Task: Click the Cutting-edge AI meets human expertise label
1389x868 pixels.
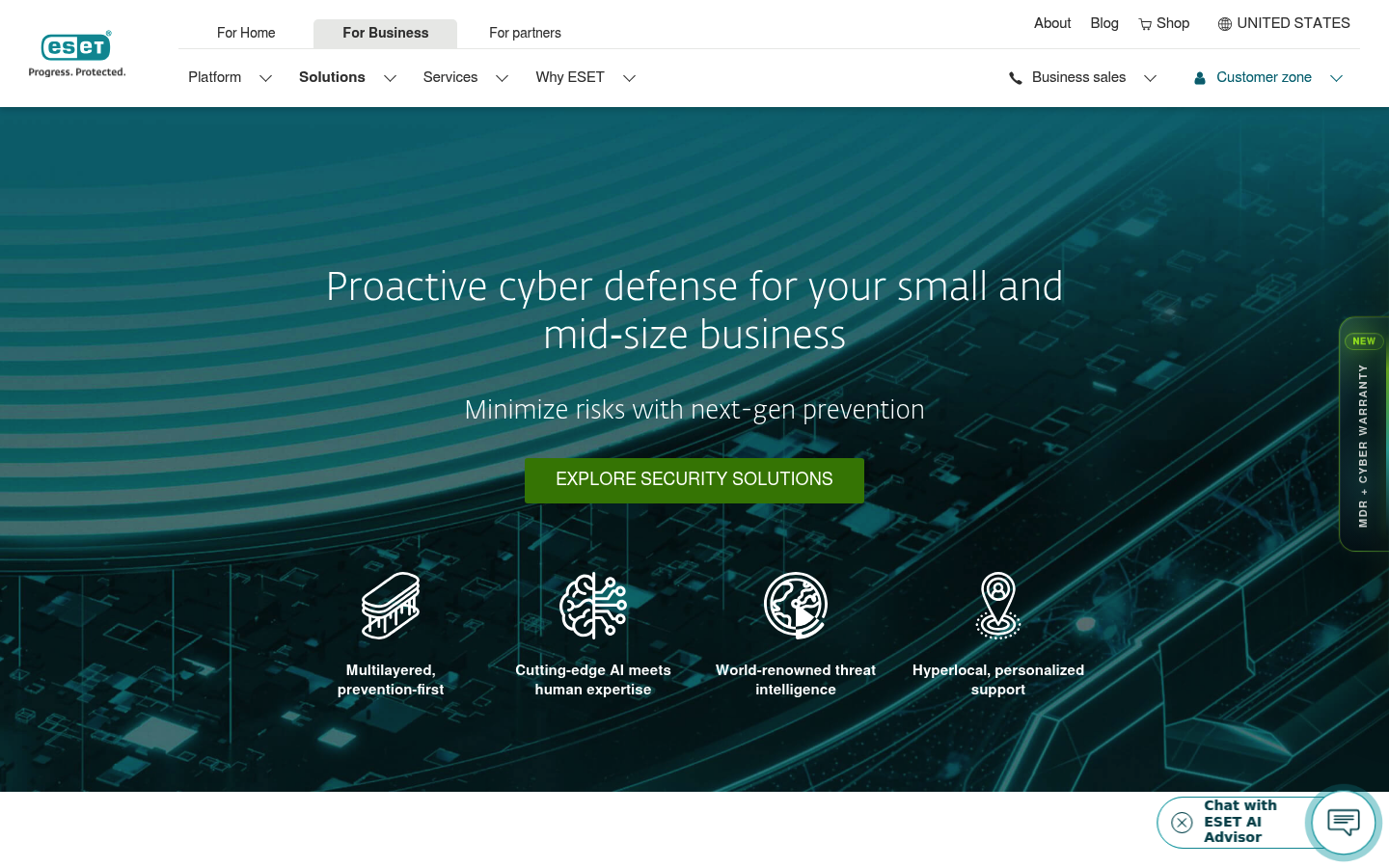Action: point(593,680)
